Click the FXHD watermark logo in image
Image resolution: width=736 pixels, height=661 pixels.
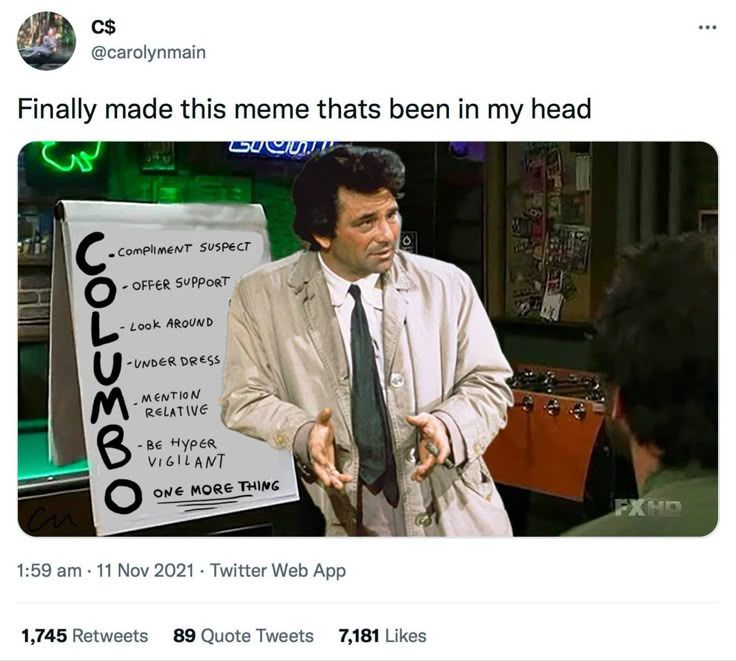tap(648, 507)
